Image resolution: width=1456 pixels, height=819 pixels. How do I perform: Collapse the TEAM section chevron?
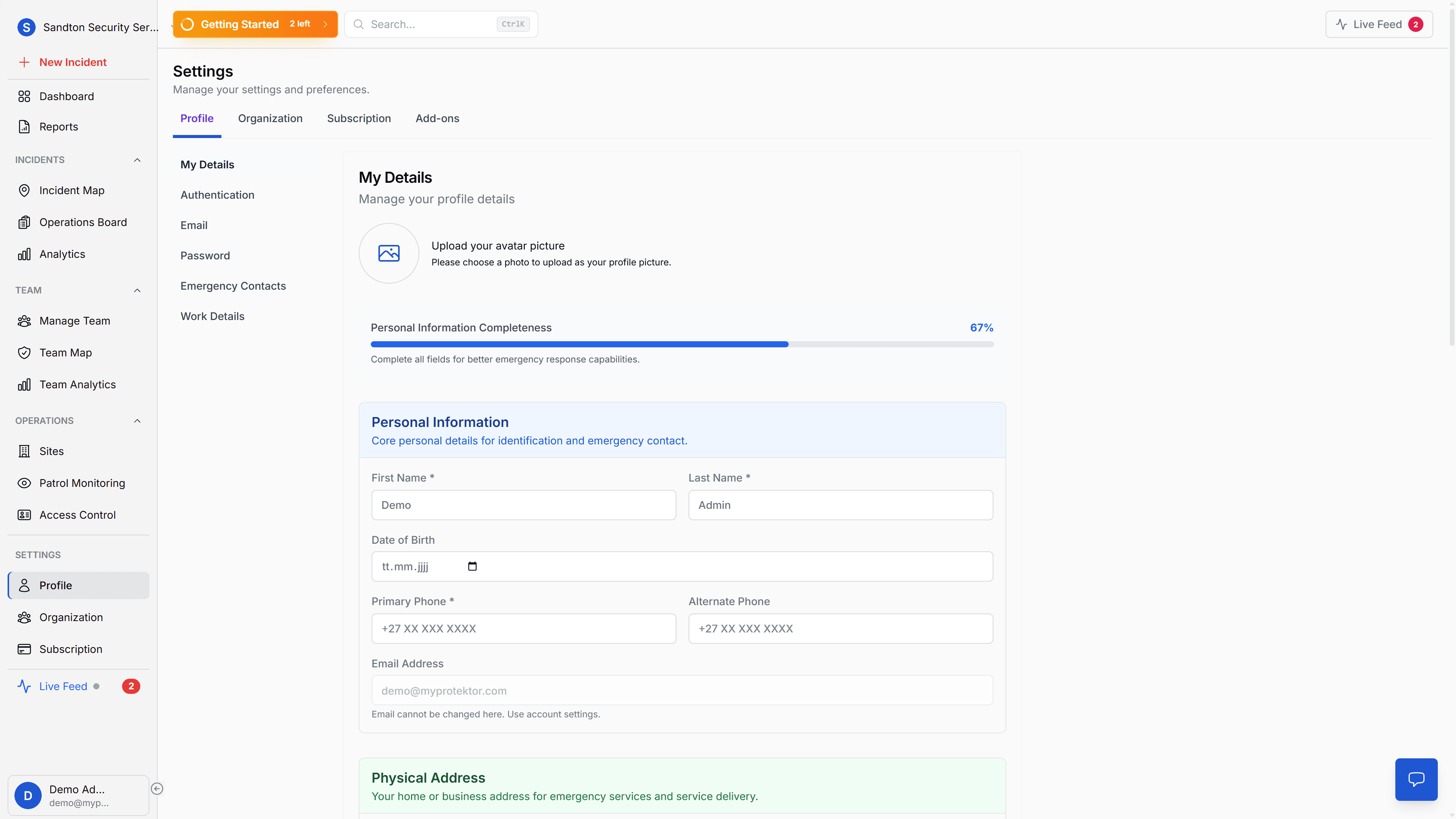click(137, 290)
